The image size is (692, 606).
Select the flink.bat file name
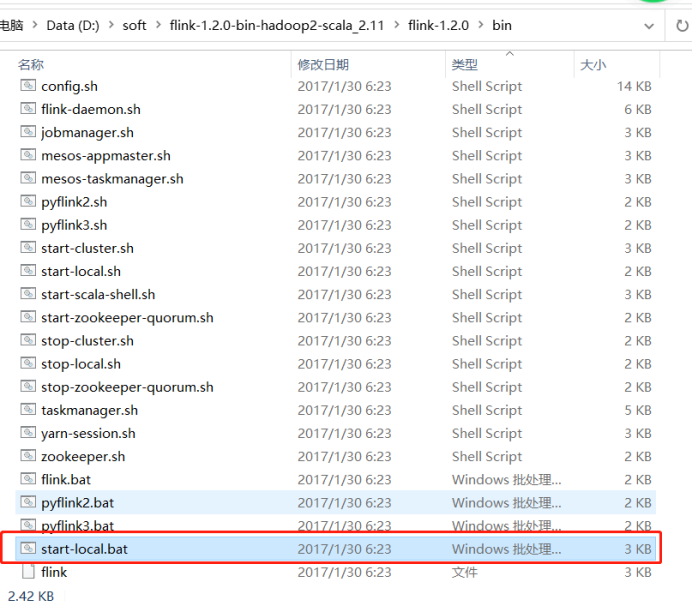pyautogui.click(x=66, y=480)
